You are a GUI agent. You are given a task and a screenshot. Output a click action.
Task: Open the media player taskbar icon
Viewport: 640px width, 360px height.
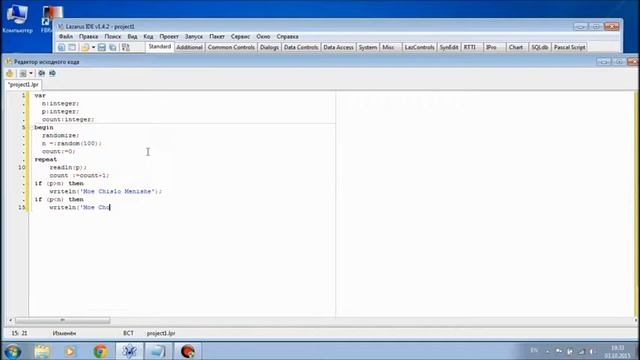click(70, 351)
